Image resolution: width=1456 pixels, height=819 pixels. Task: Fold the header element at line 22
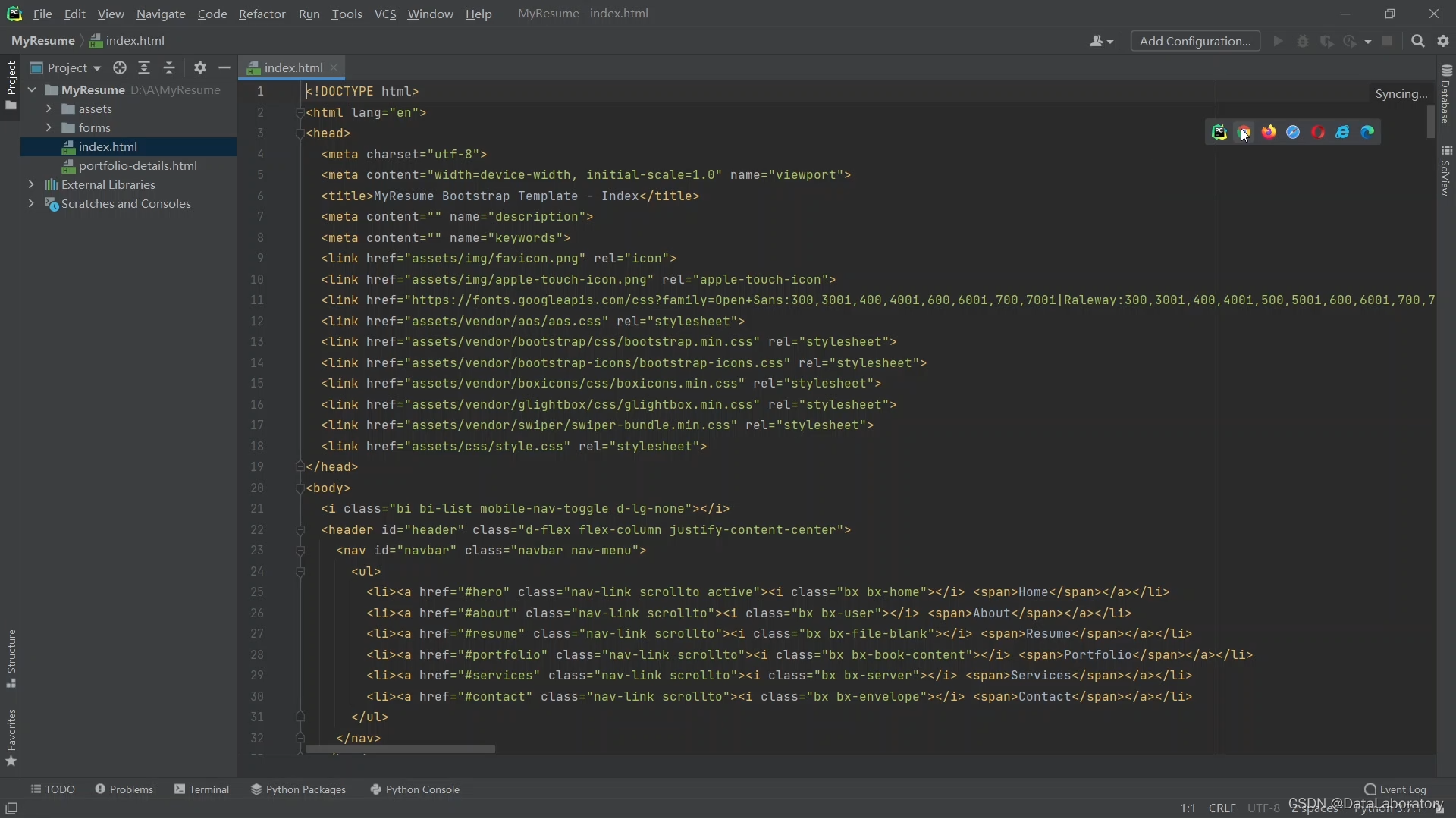pyautogui.click(x=300, y=530)
